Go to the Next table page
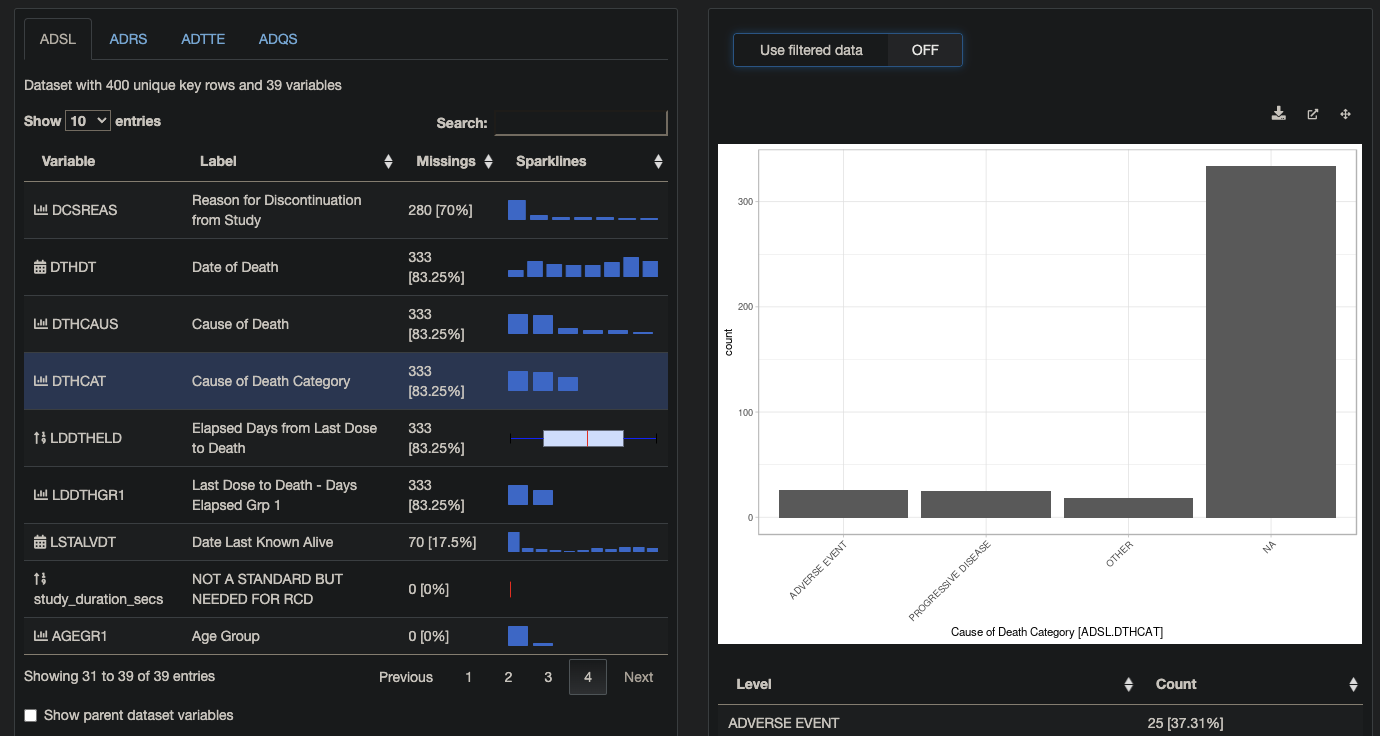Viewport: 1380px width, 736px height. point(638,677)
